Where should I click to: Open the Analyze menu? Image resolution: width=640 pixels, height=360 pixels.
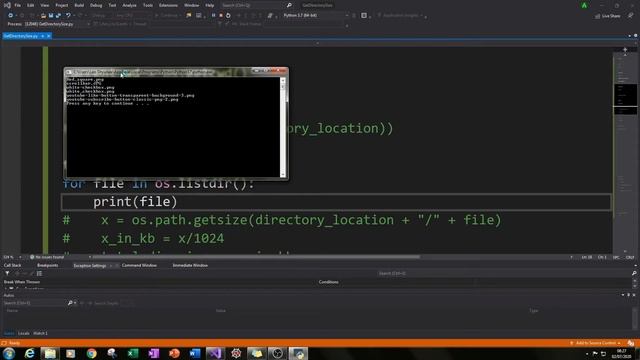[129, 5]
